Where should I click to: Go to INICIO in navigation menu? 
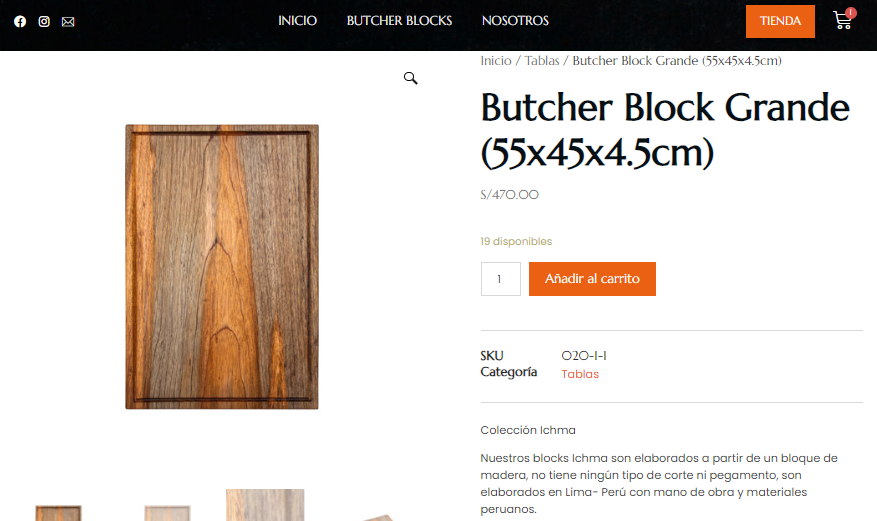tap(298, 21)
